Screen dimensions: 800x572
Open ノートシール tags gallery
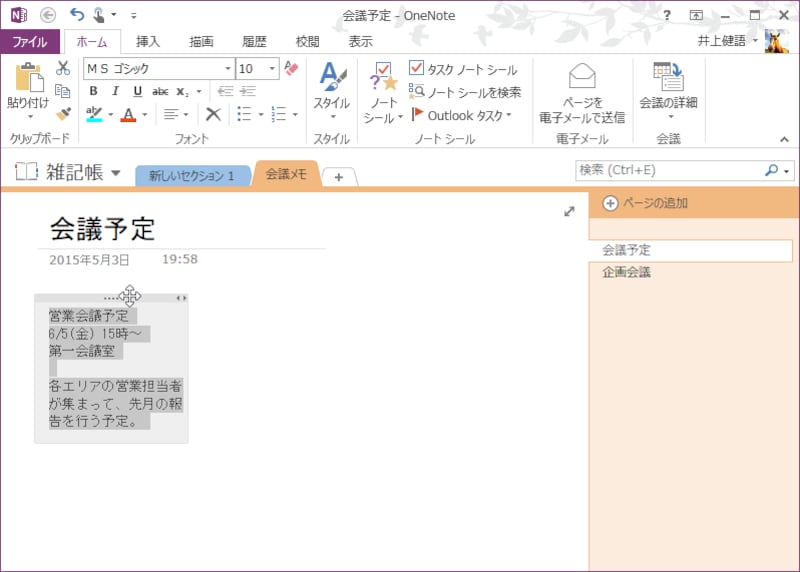[383, 93]
